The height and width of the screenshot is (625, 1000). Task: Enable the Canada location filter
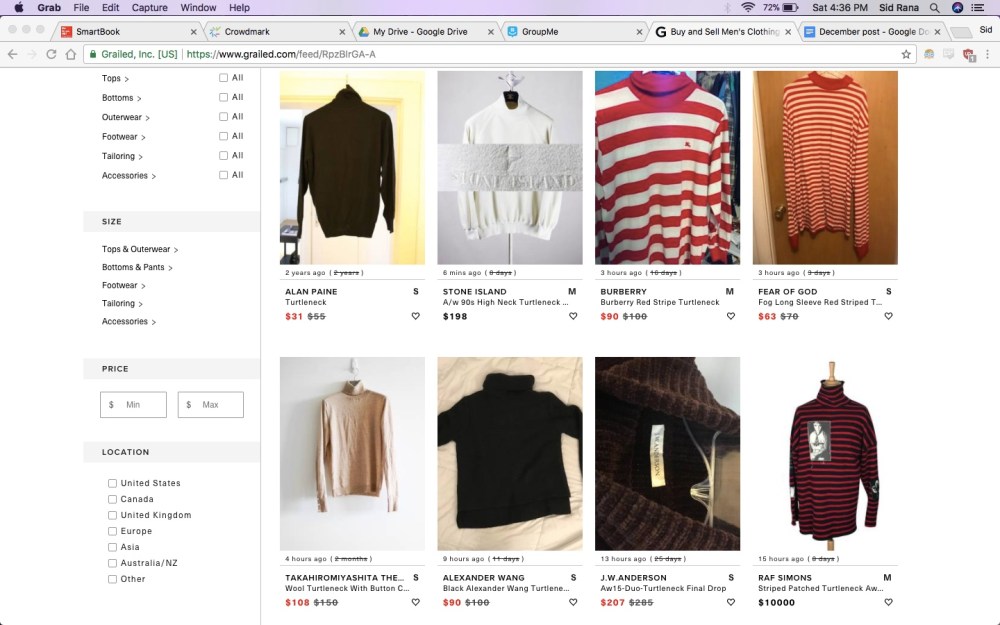112,499
